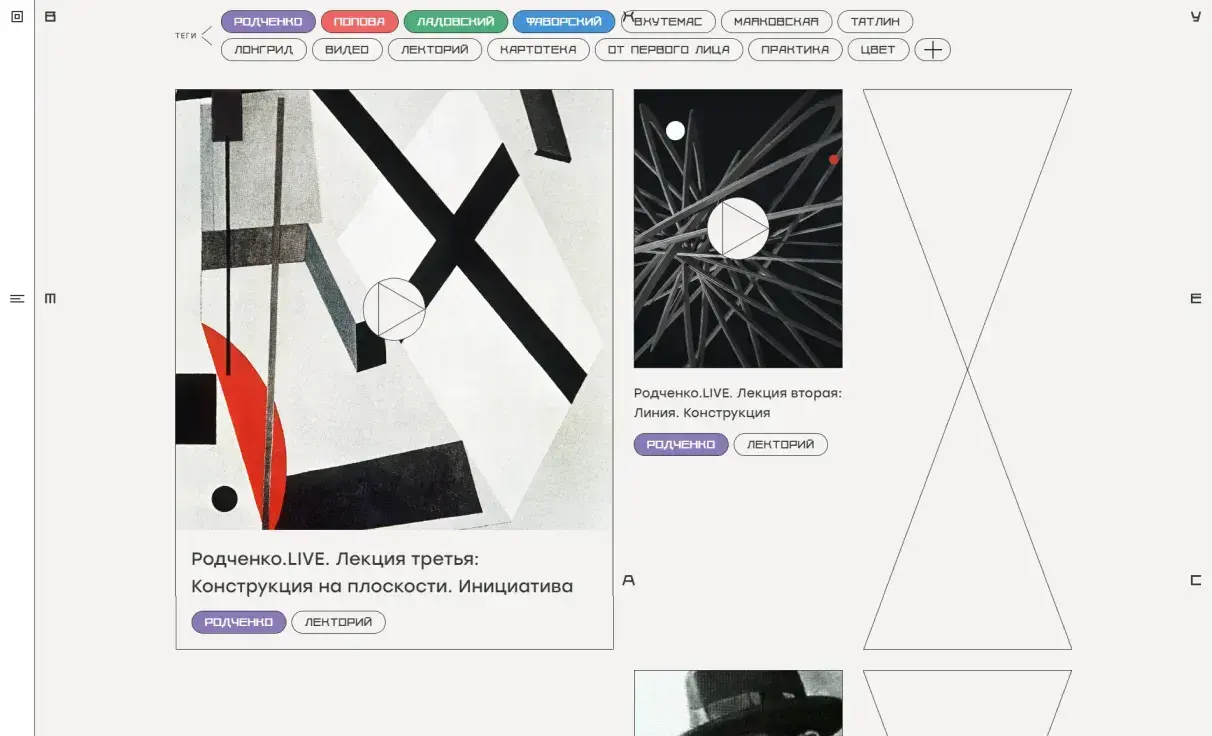Image resolution: width=1212 pixels, height=736 pixels.
Task: Choose the ОТ ПЕРВОГО ЛИЦА tag
Action: click(669, 49)
